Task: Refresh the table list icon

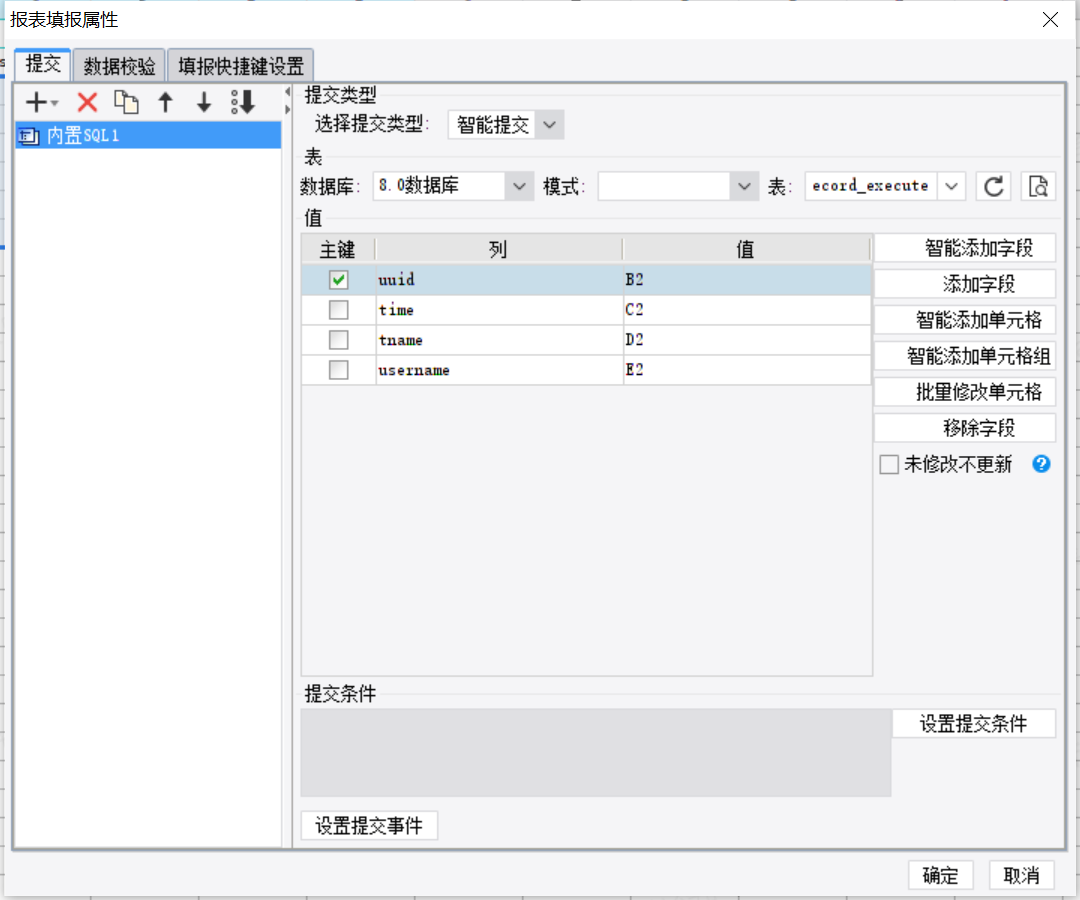Action: coord(993,186)
